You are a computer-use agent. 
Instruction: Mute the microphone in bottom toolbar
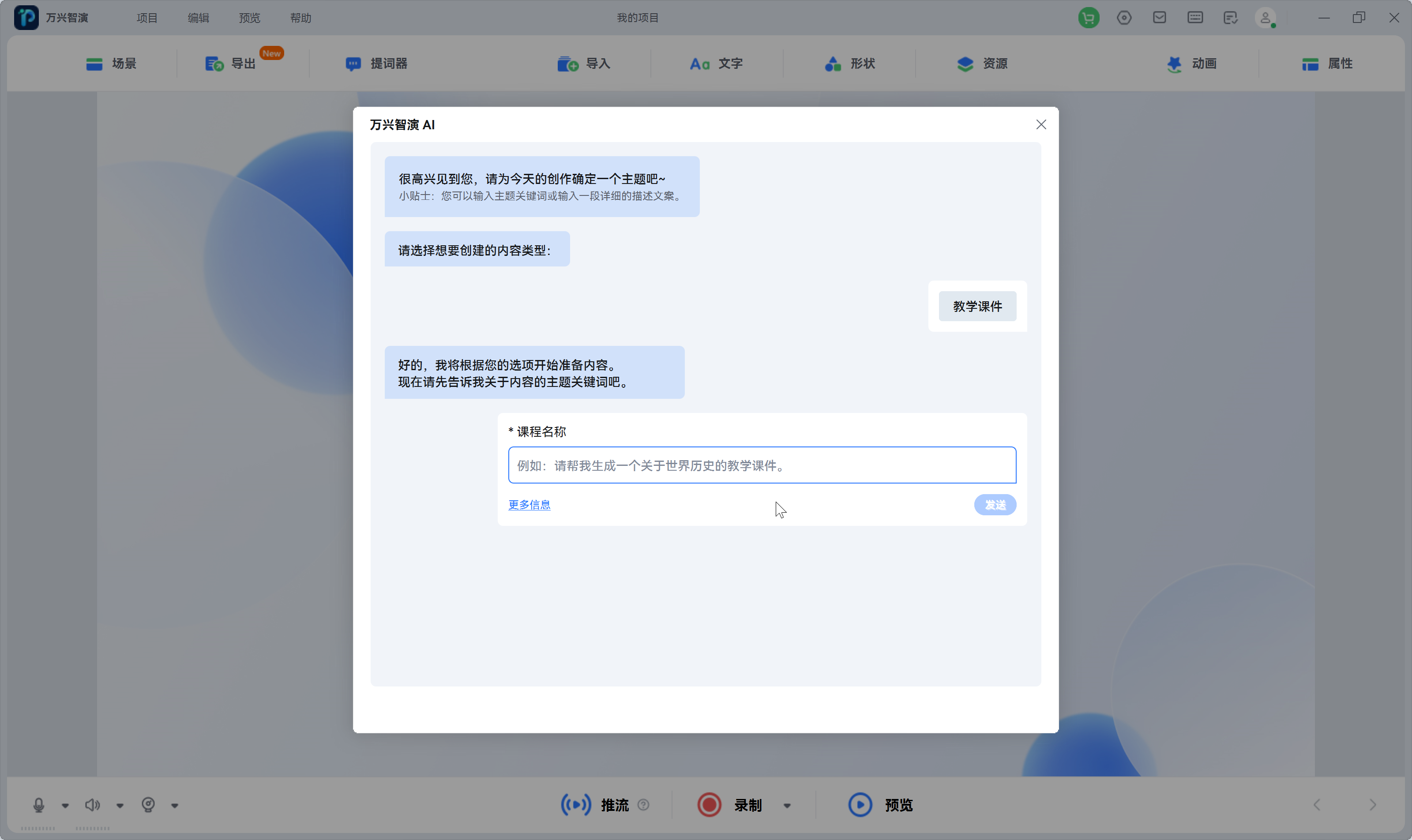(38, 804)
